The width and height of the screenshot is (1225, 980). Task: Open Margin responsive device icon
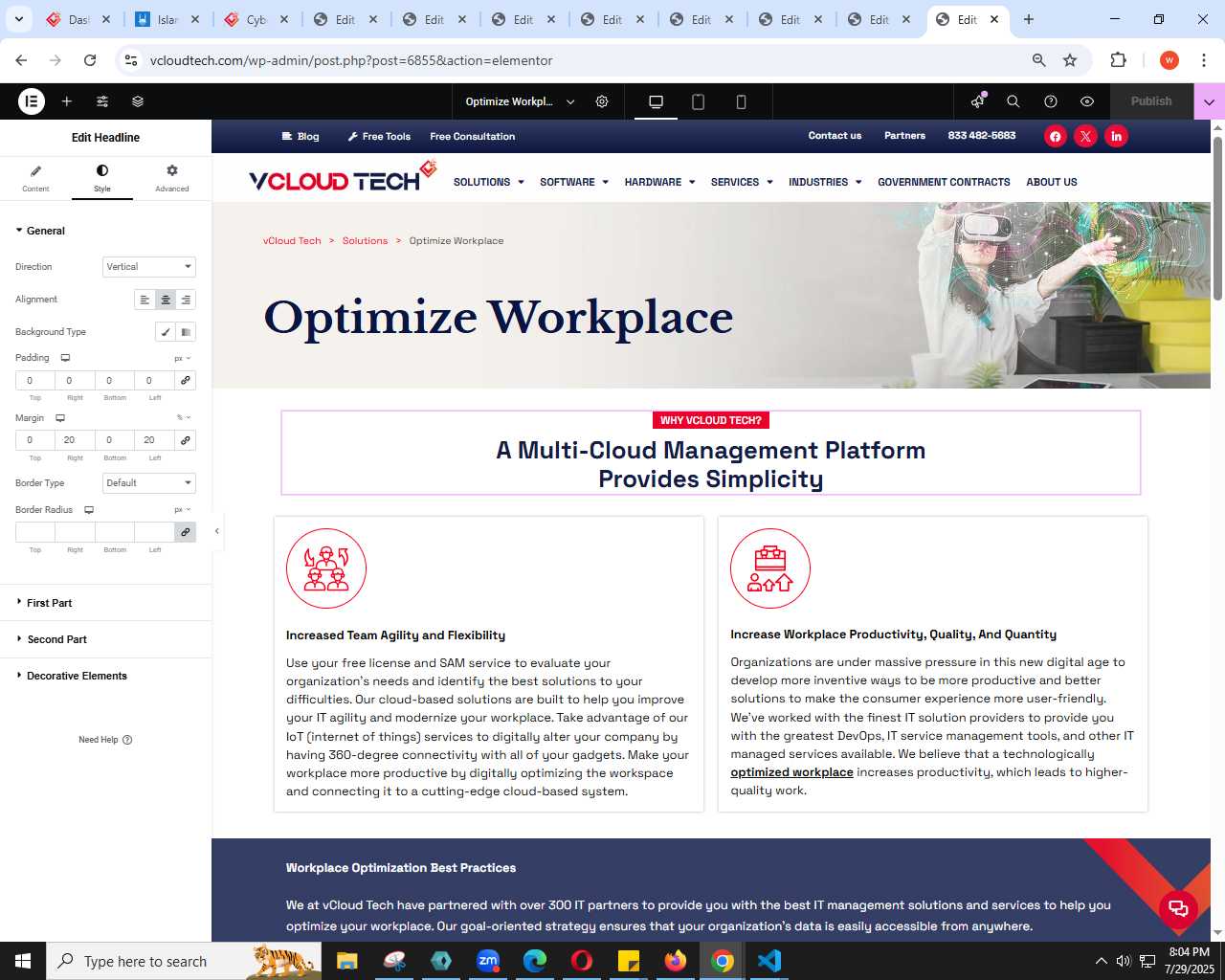click(60, 418)
